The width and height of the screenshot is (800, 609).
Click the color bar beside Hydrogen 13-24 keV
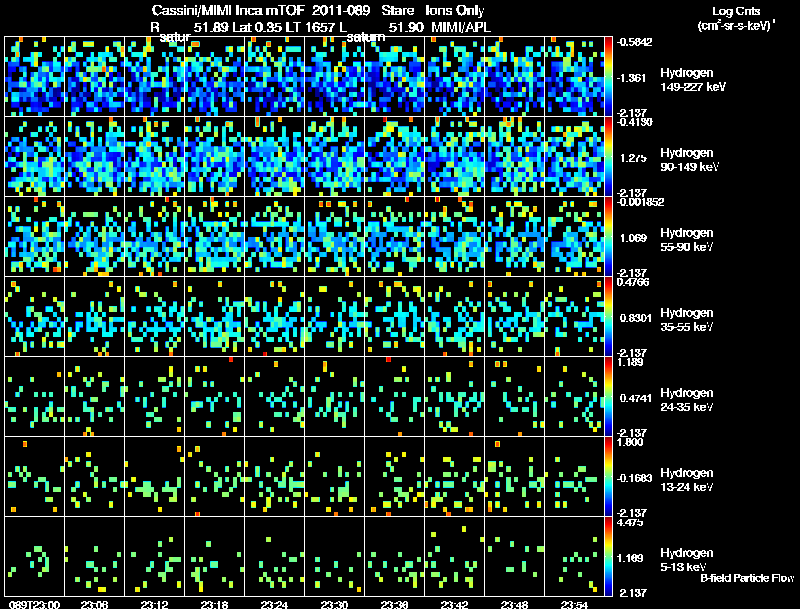[608, 477]
